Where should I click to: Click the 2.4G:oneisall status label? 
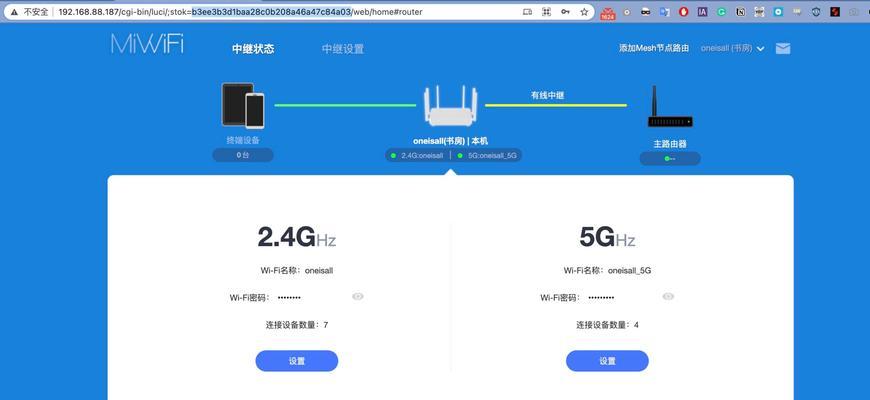tap(417, 156)
